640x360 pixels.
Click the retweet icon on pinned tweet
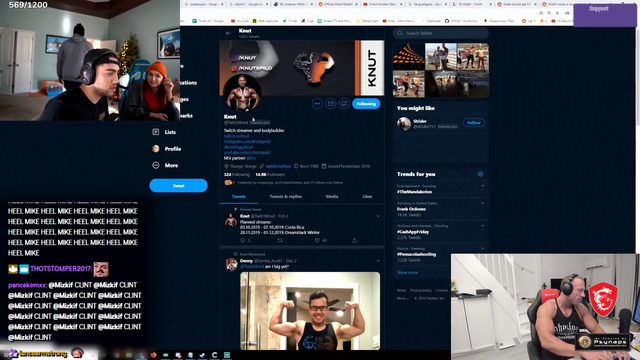point(280,240)
